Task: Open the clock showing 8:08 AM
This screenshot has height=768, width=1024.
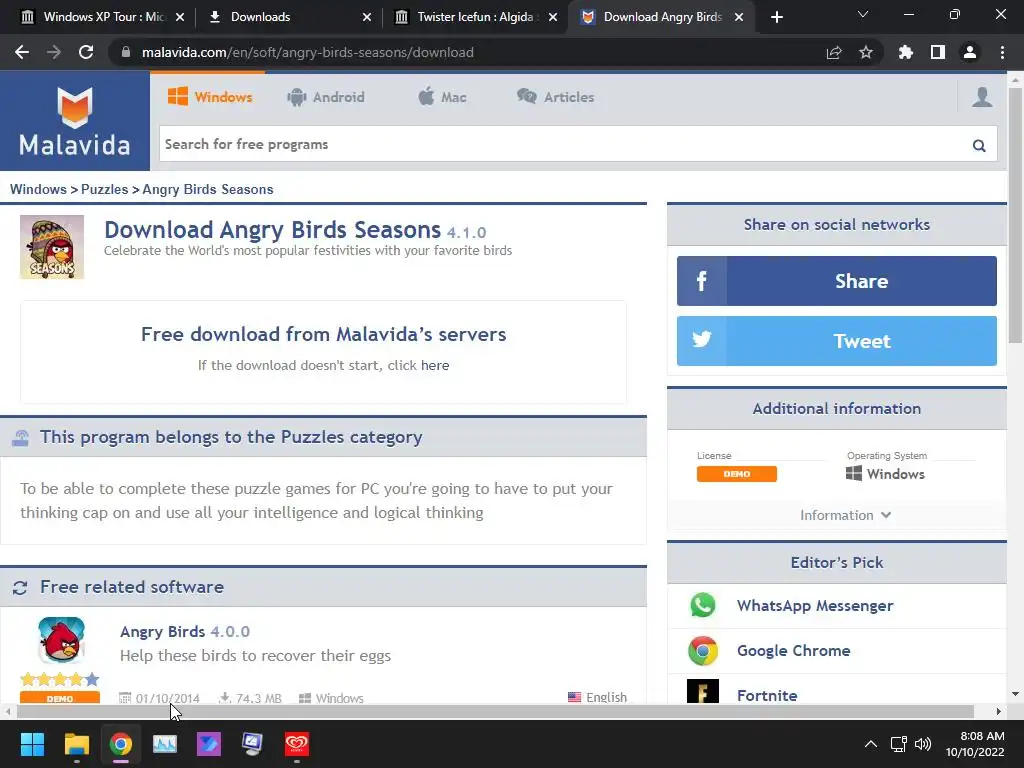Action: point(976,744)
